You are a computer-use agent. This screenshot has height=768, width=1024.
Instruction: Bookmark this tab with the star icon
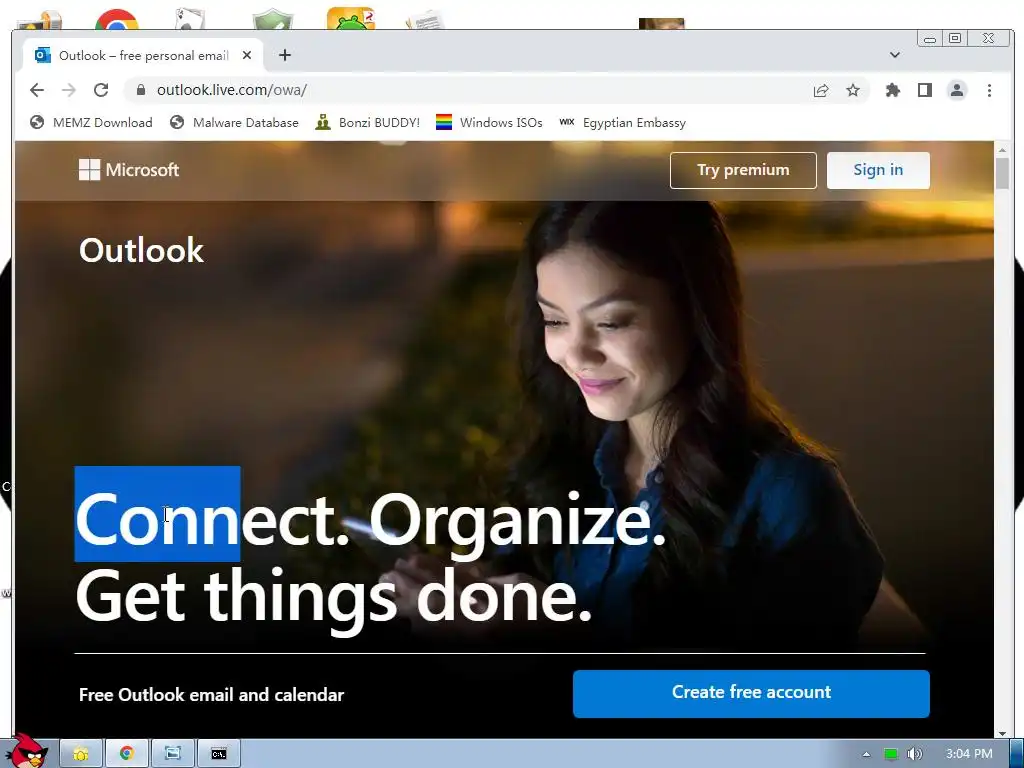click(x=853, y=90)
